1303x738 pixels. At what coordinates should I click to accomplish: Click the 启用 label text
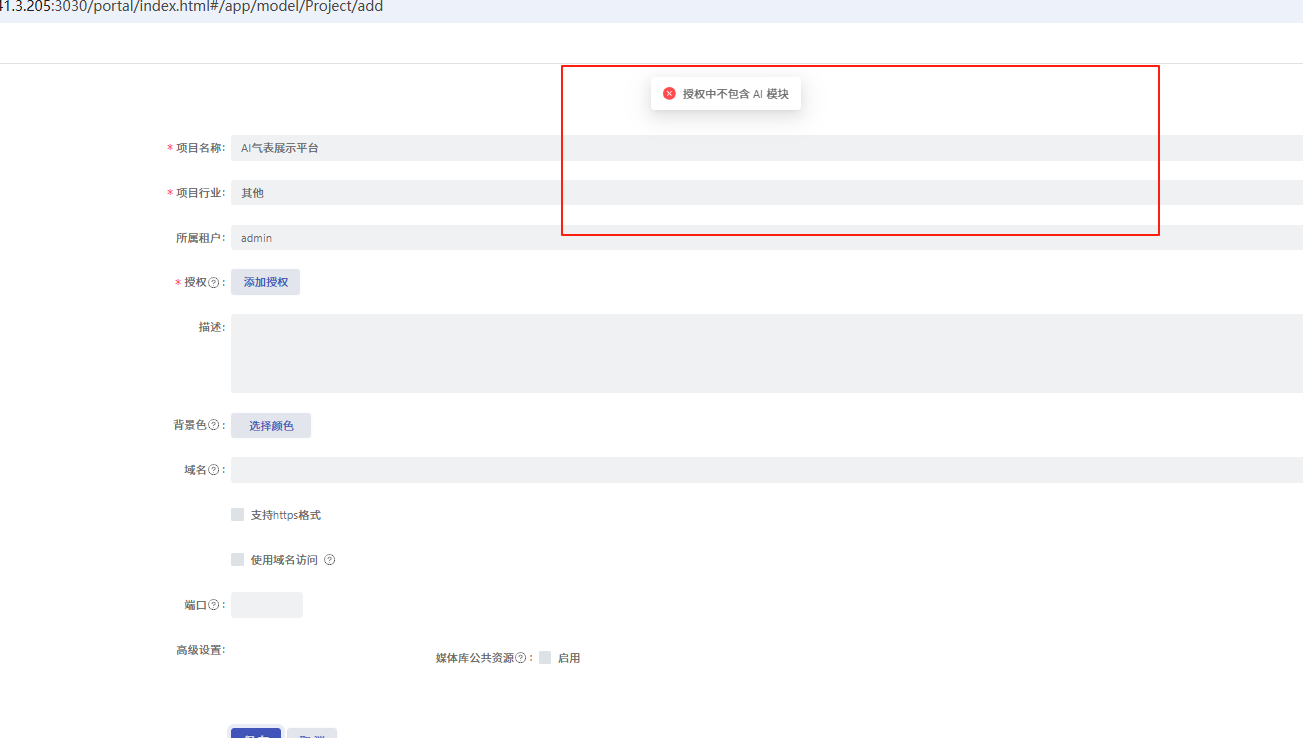pyautogui.click(x=569, y=658)
